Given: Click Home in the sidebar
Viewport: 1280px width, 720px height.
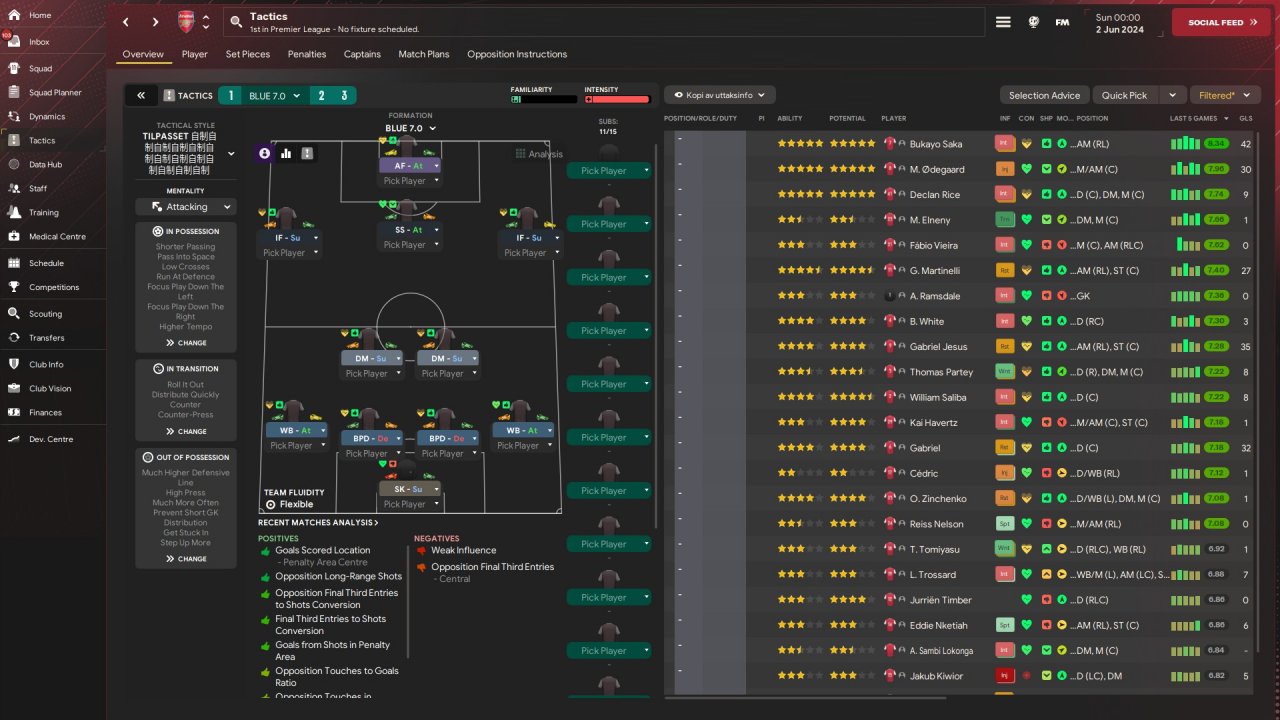Looking at the screenshot, I should (x=40, y=15).
